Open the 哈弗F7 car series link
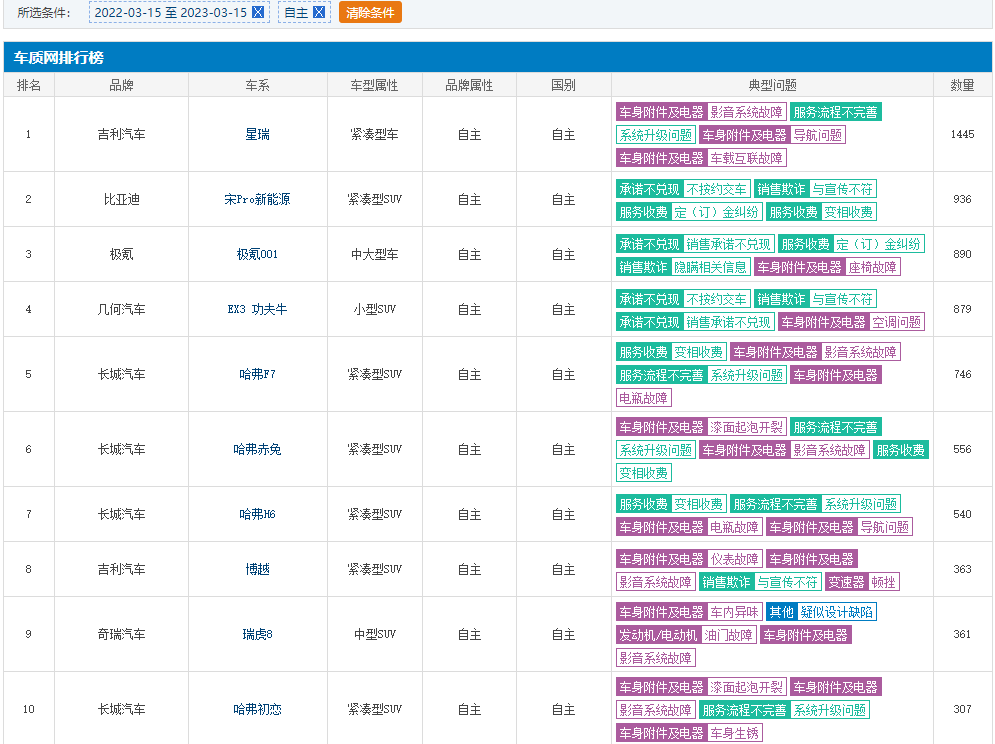 (258, 374)
